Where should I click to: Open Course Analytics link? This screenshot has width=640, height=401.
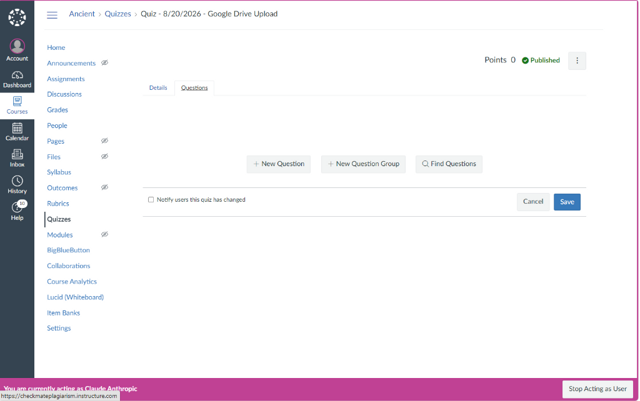tap(72, 281)
